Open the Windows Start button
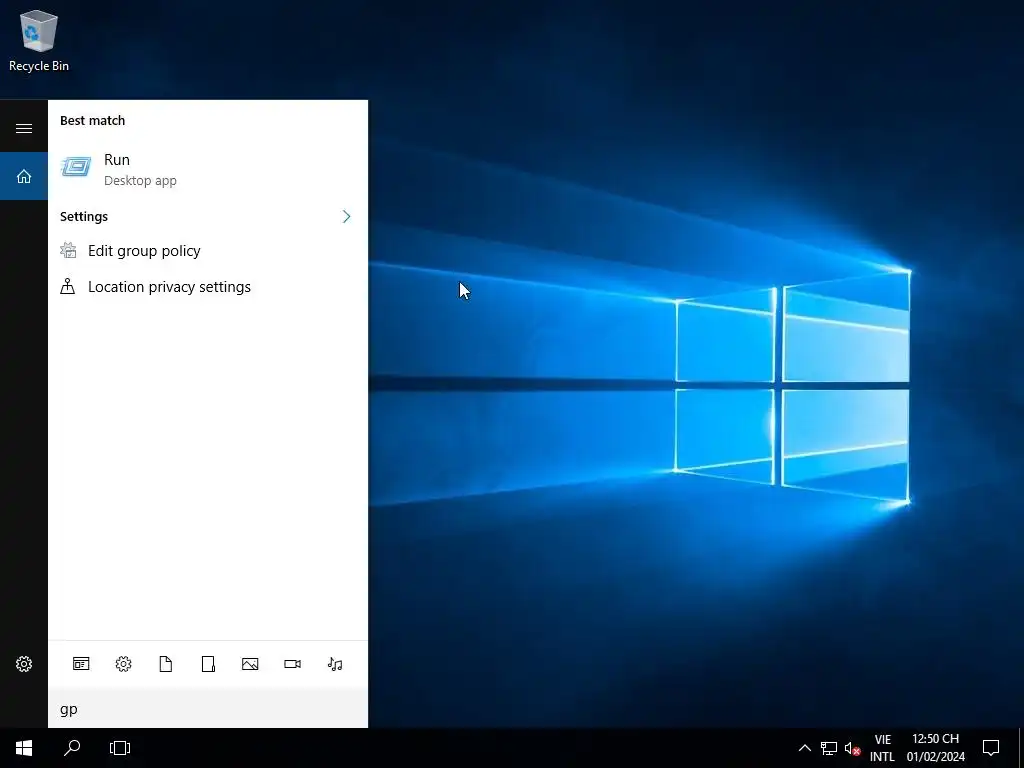 [24, 748]
